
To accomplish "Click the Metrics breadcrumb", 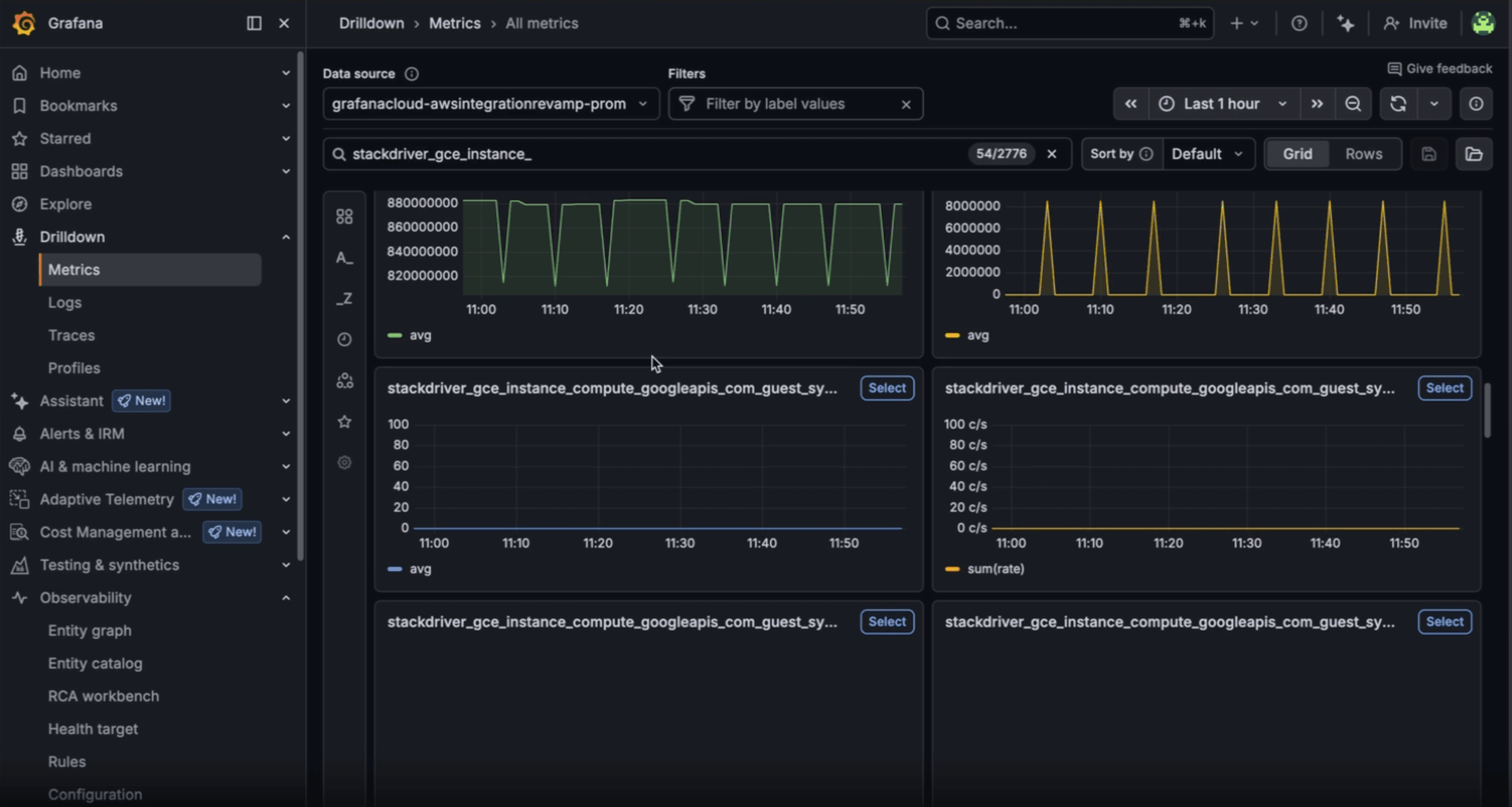I will [455, 24].
